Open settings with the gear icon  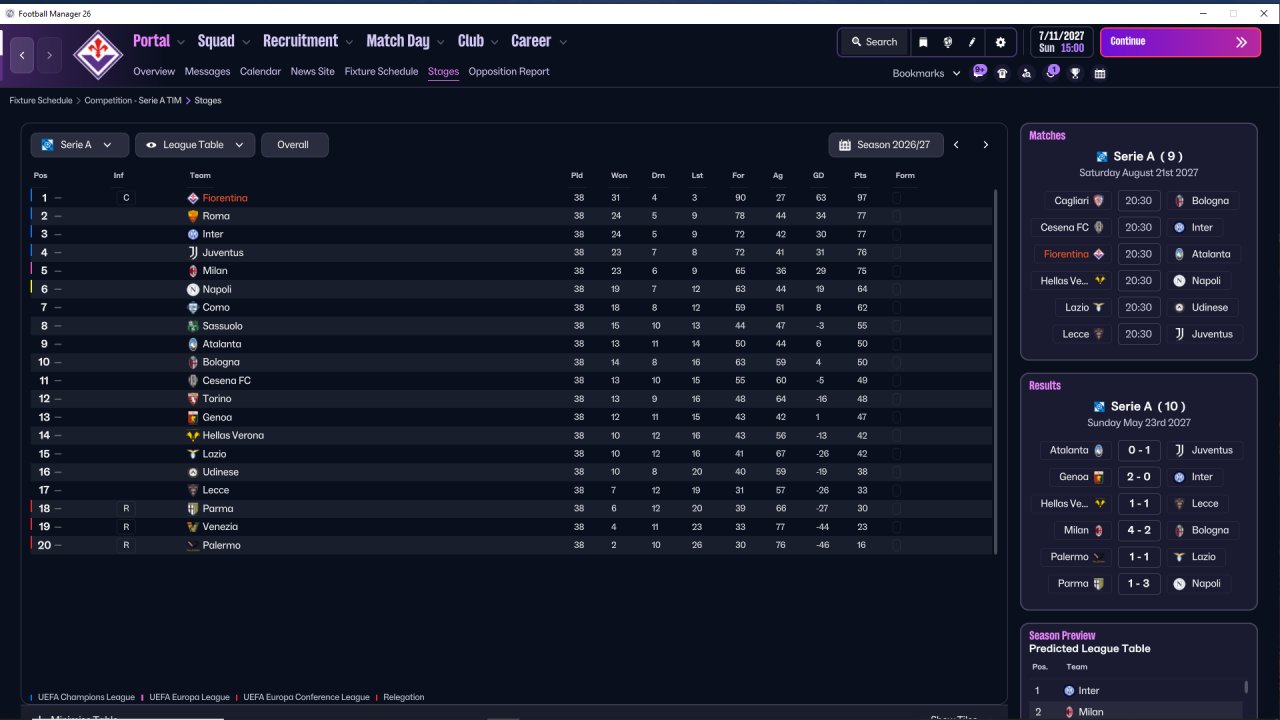point(1000,42)
